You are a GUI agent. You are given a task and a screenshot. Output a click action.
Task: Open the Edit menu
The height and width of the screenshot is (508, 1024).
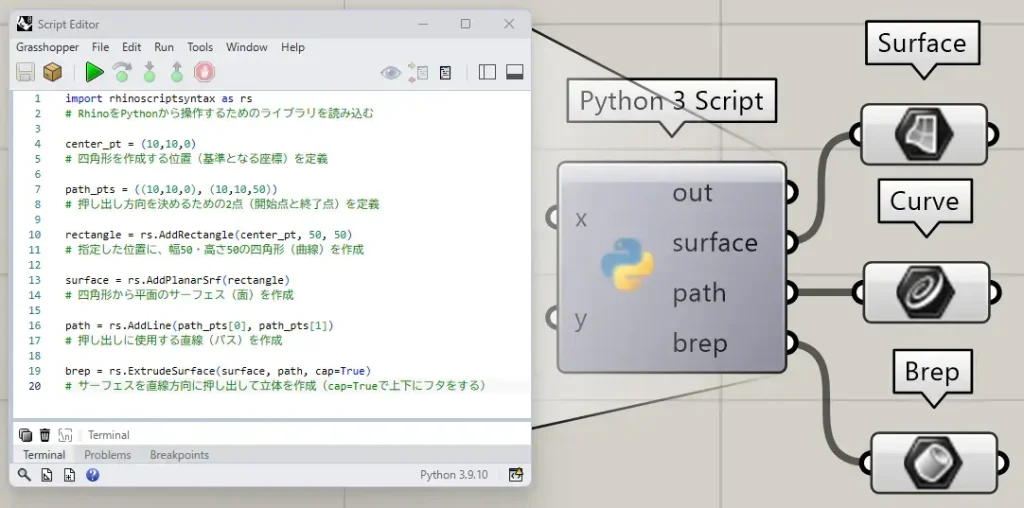131,47
